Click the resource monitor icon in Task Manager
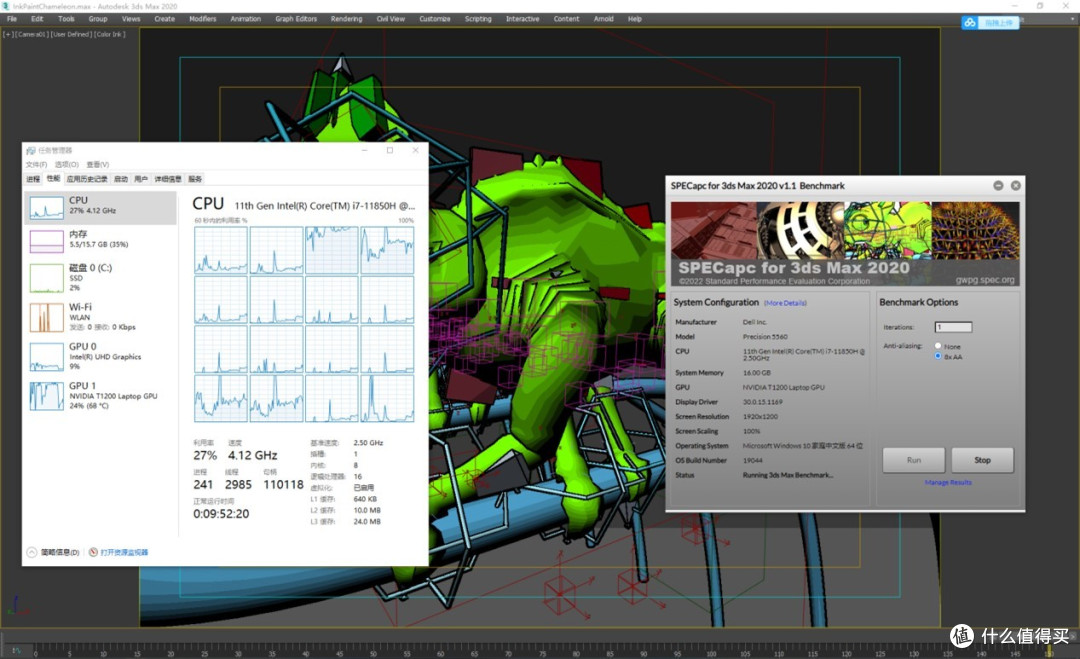This screenshot has height=659, width=1080. coord(93,552)
